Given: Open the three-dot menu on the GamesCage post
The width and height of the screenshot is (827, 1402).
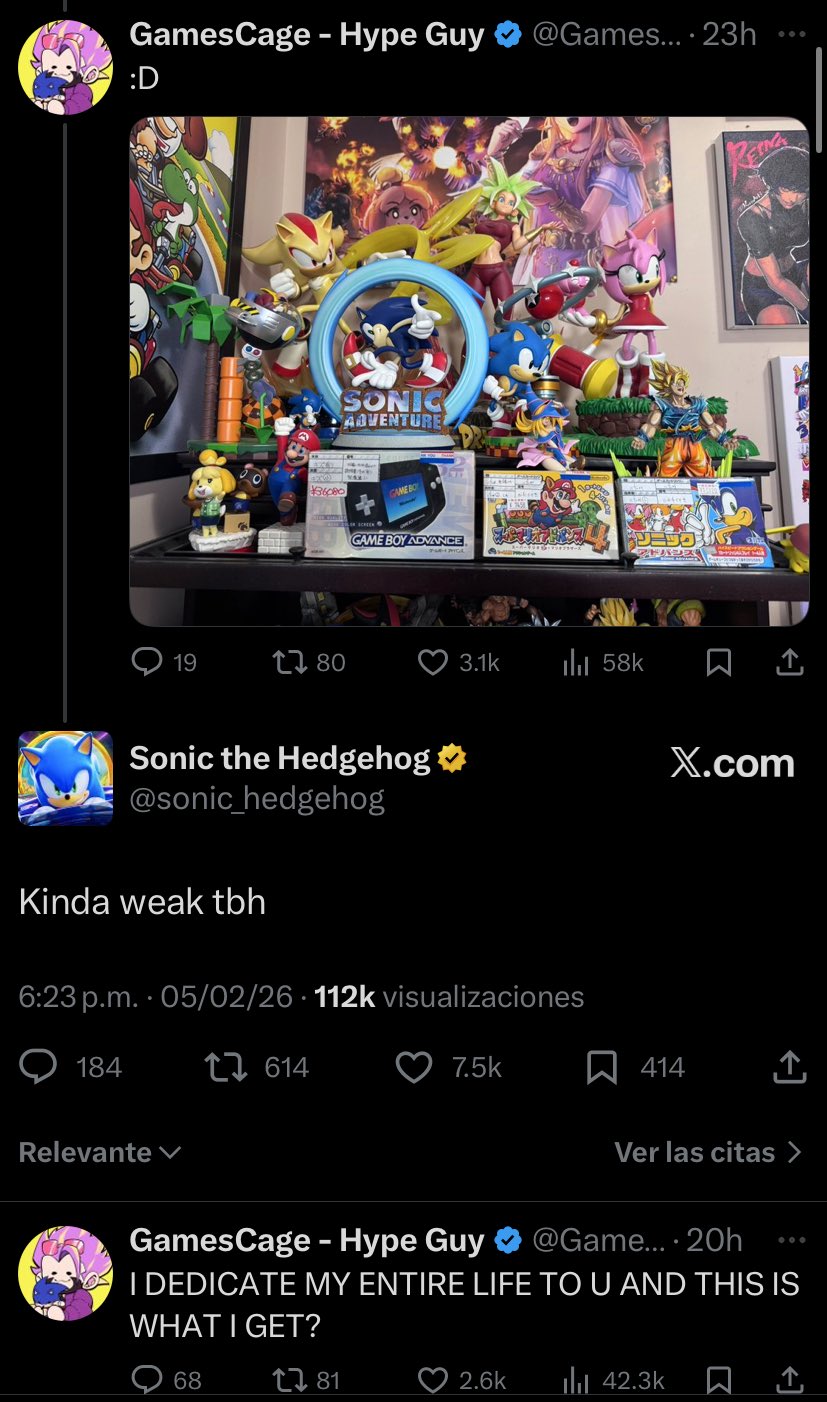Looking at the screenshot, I should click(791, 35).
